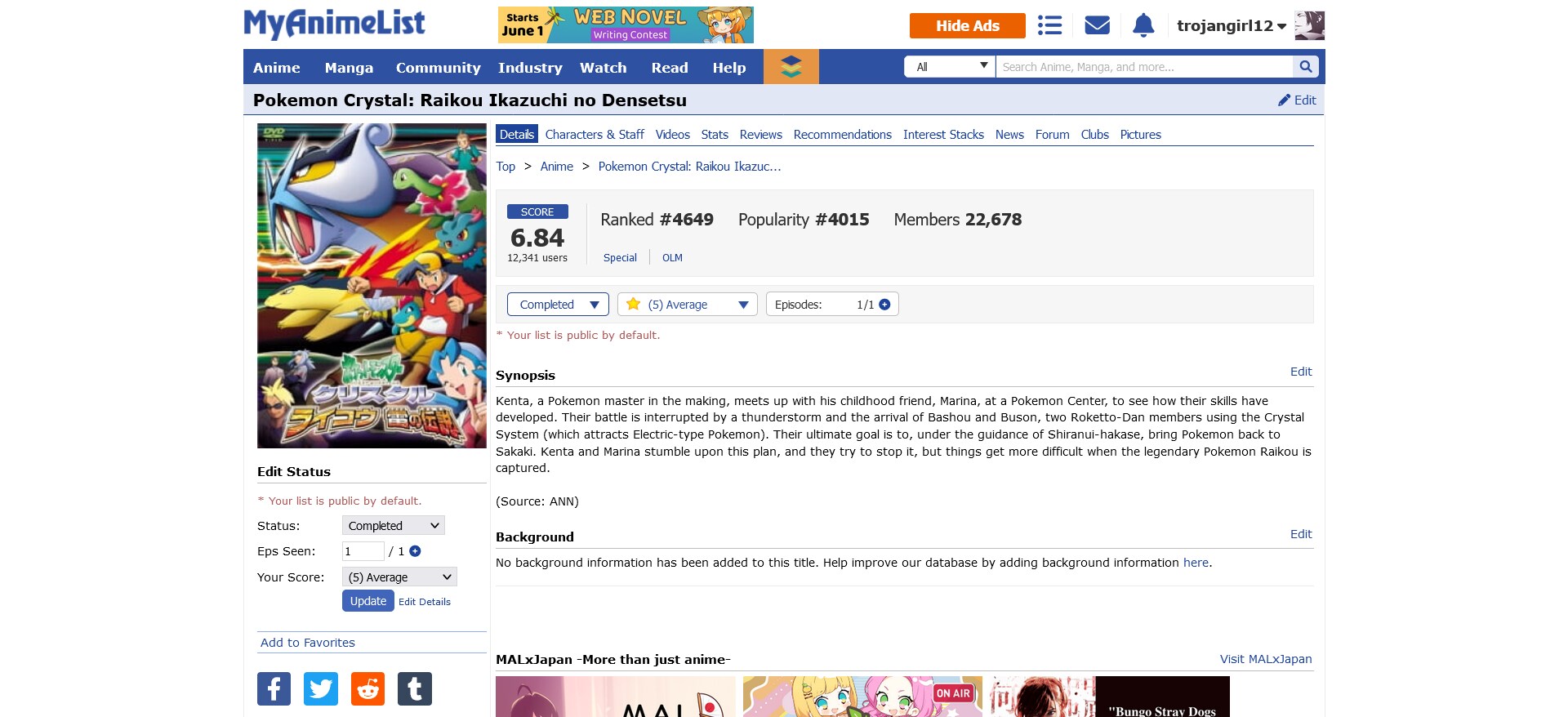Open the Community menu
The image size is (1568, 717).
tap(439, 68)
